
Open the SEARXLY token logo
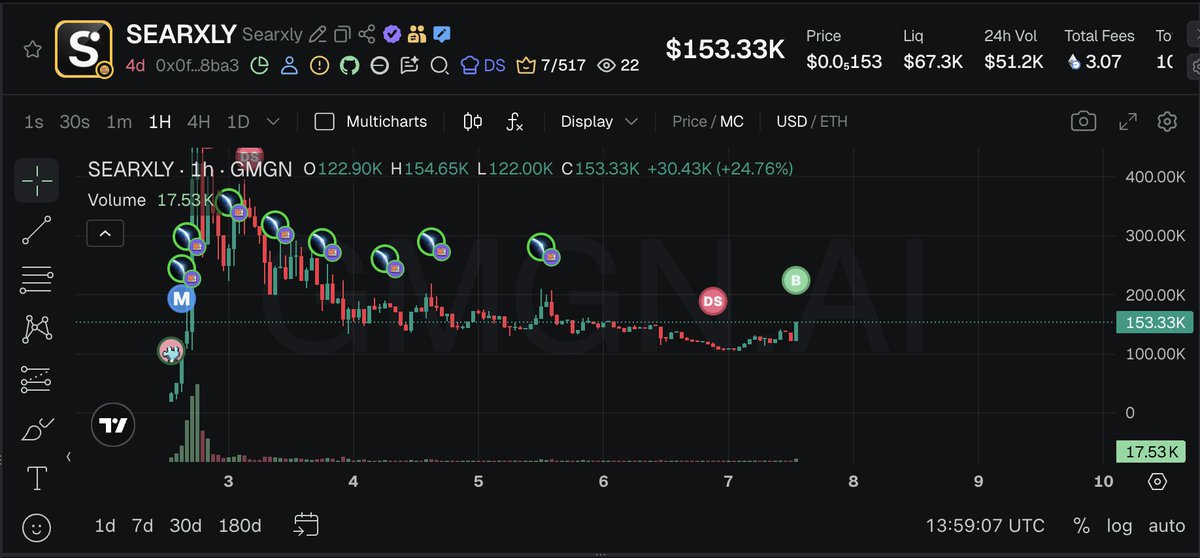click(x=83, y=49)
